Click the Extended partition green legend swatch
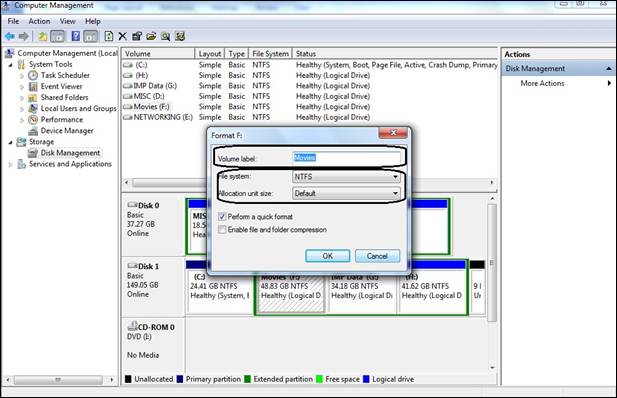The height and width of the screenshot is (398, 617). point(247,379)
